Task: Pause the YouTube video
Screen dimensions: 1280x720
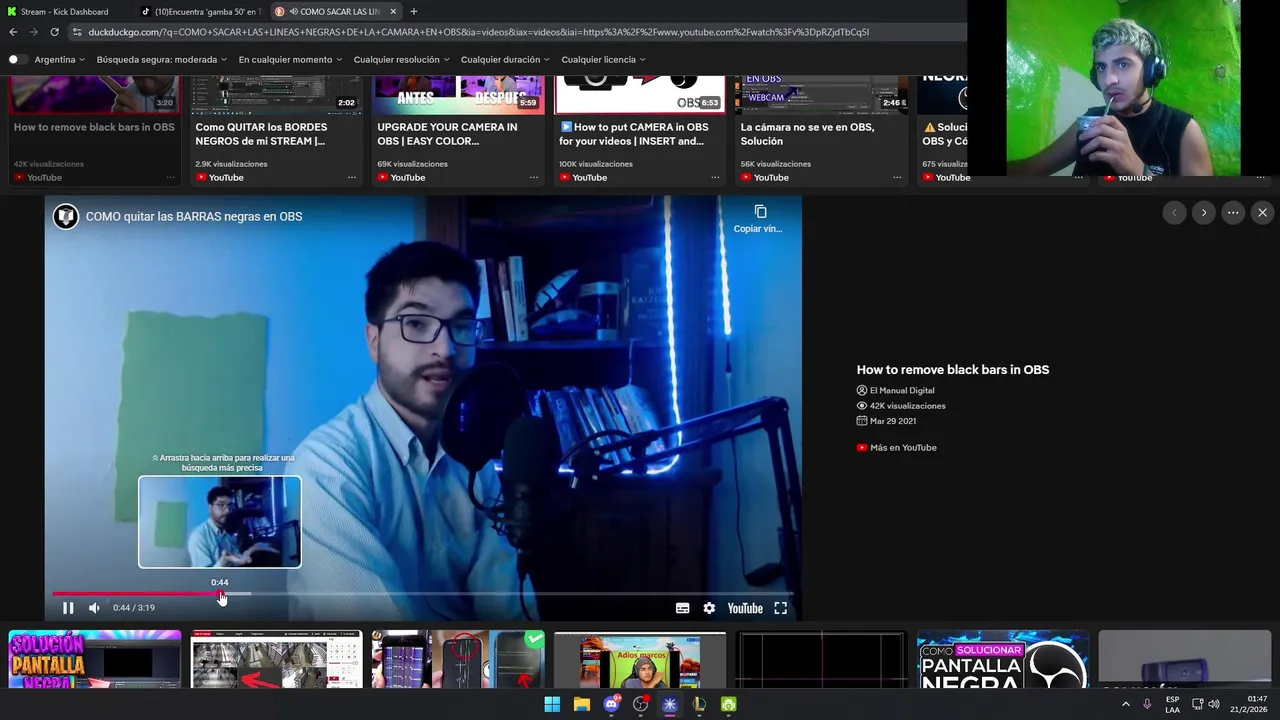Action: coord(68,608)
